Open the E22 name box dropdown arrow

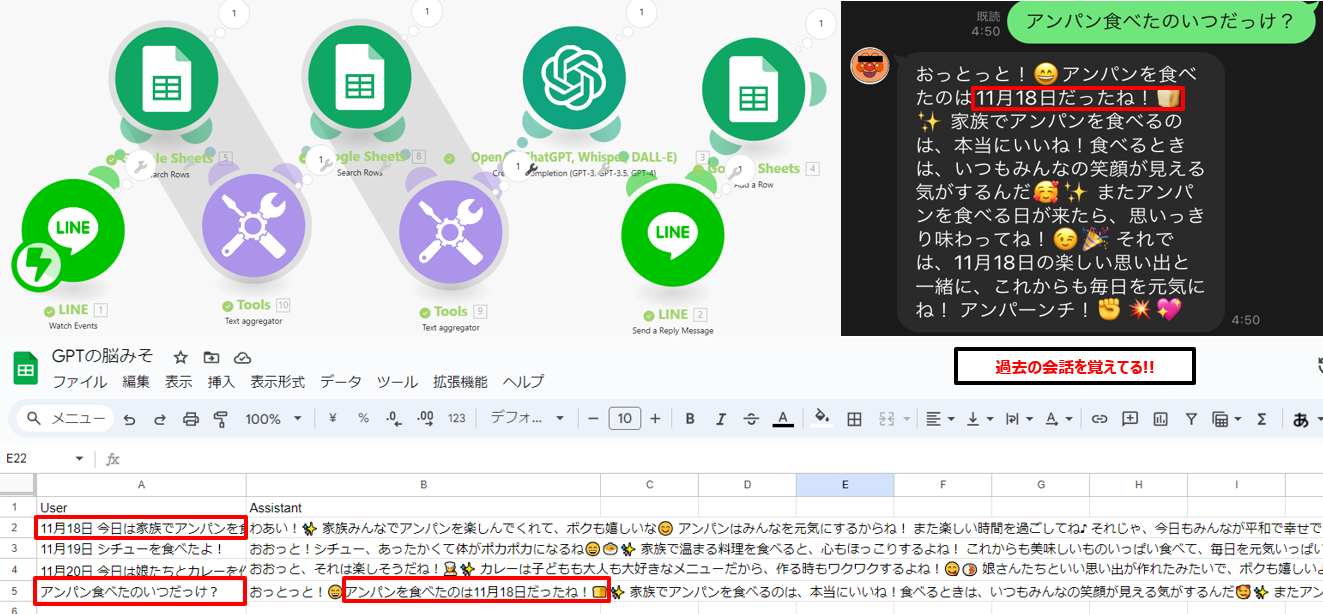point(80,459)
